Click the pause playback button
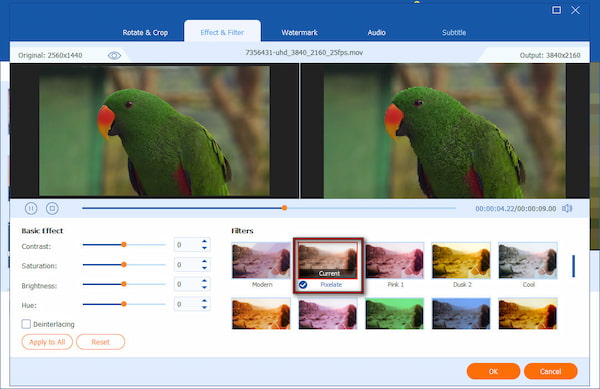Image resolution: width=600 pixels, height=389 pixels. 31,208
